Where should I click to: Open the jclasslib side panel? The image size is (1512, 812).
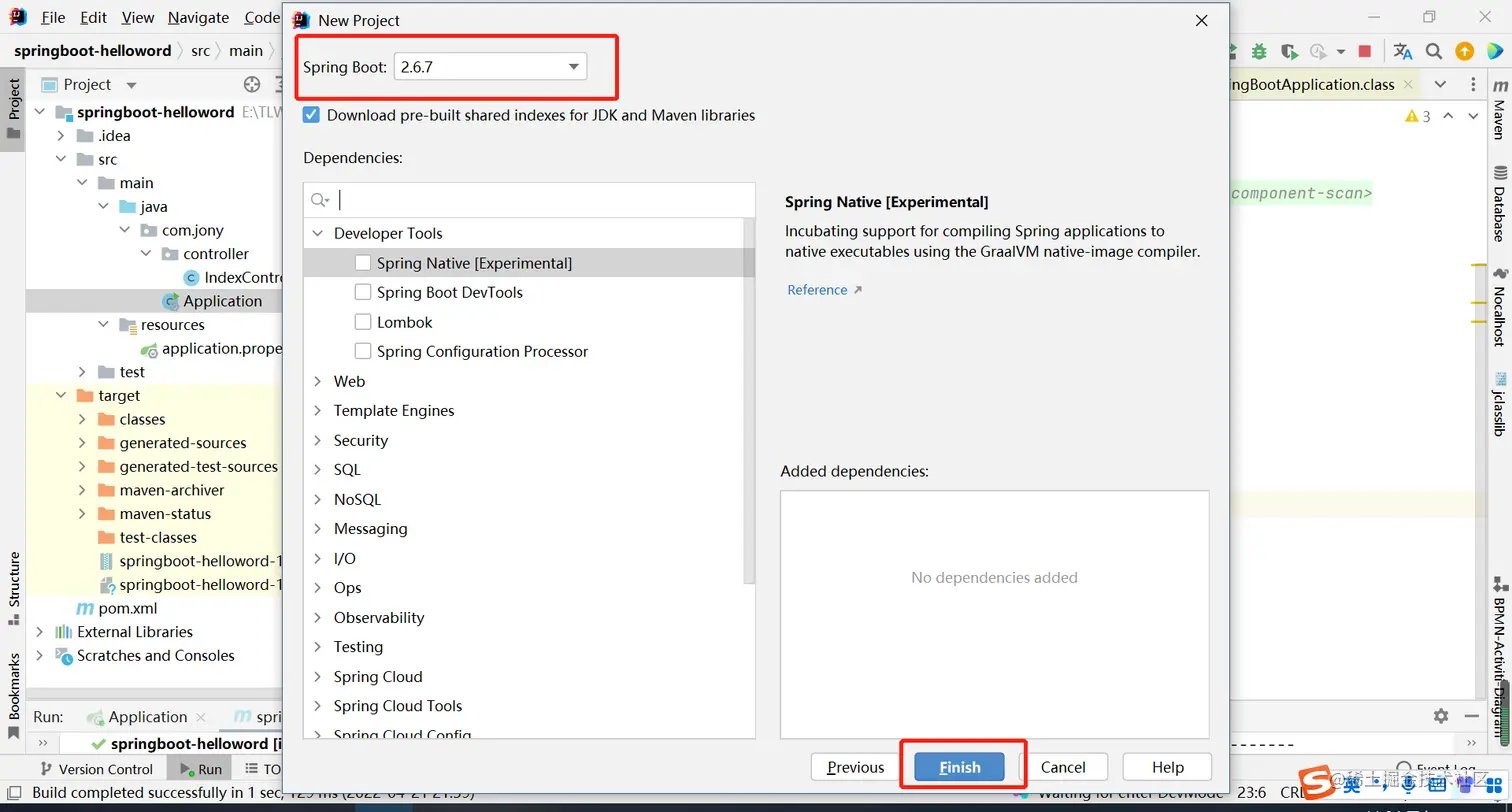(x=1500, y=404)
